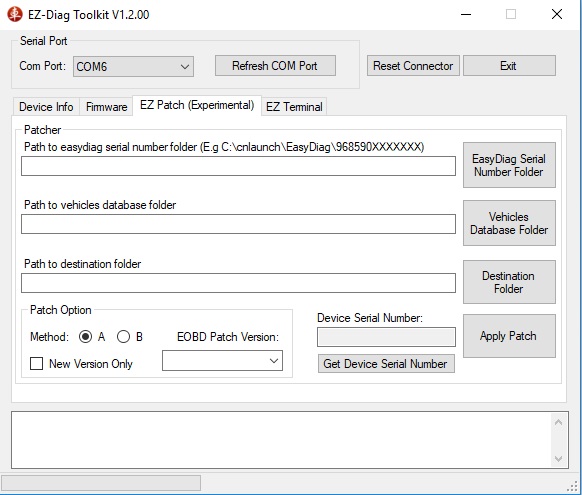Switch to the Device Info tab
Viewport: 582px width, 495px height.
(46, 107)
